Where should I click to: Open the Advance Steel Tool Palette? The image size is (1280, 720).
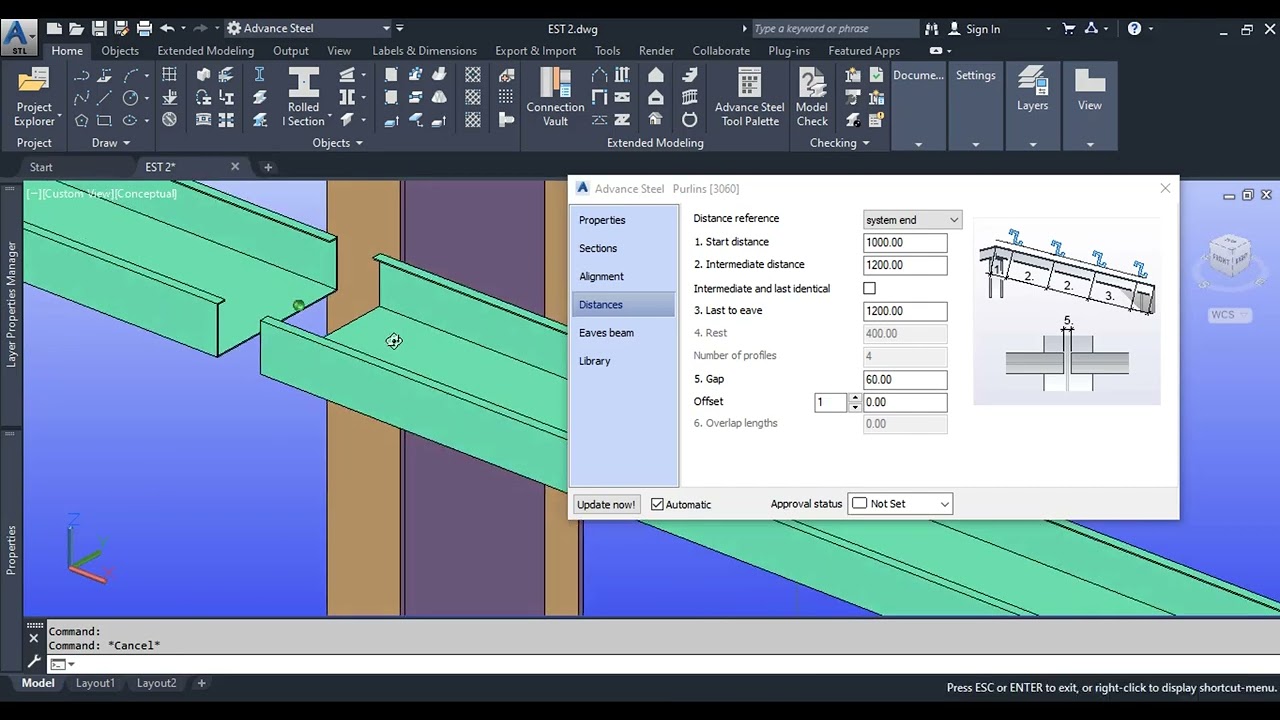click(749, 97)
